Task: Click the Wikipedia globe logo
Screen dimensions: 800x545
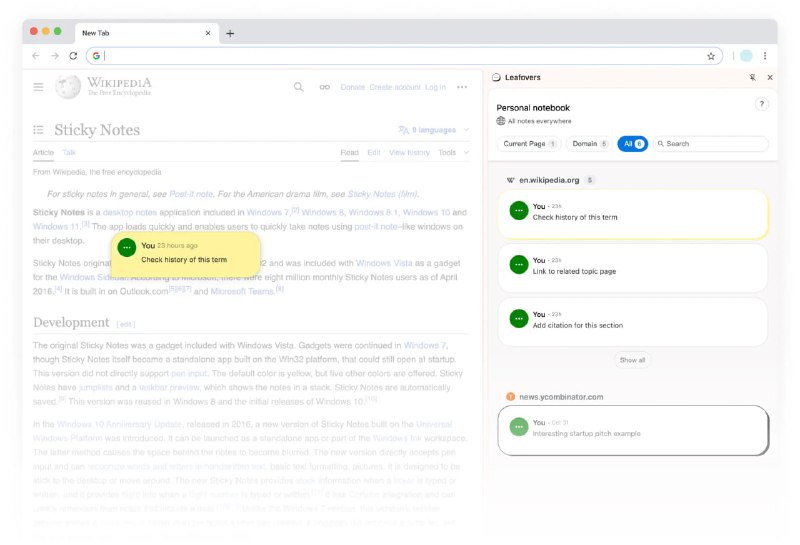Action: pyautogui.click(x=68, y=87)
